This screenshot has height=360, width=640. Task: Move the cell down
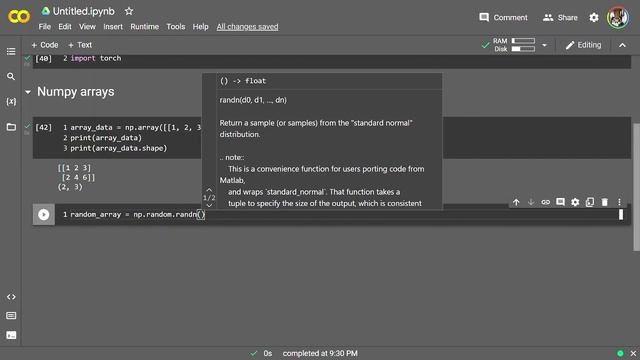coord(531,202)
